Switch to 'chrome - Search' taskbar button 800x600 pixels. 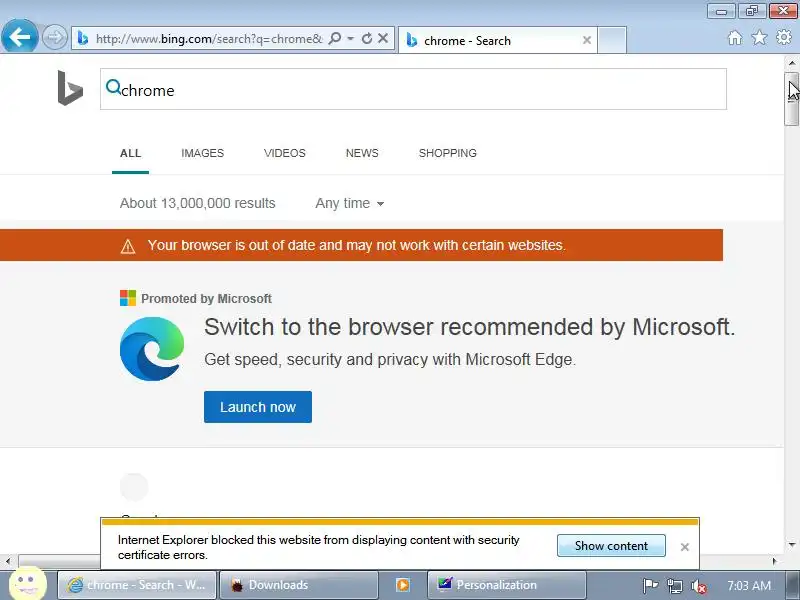click(137, 585)
